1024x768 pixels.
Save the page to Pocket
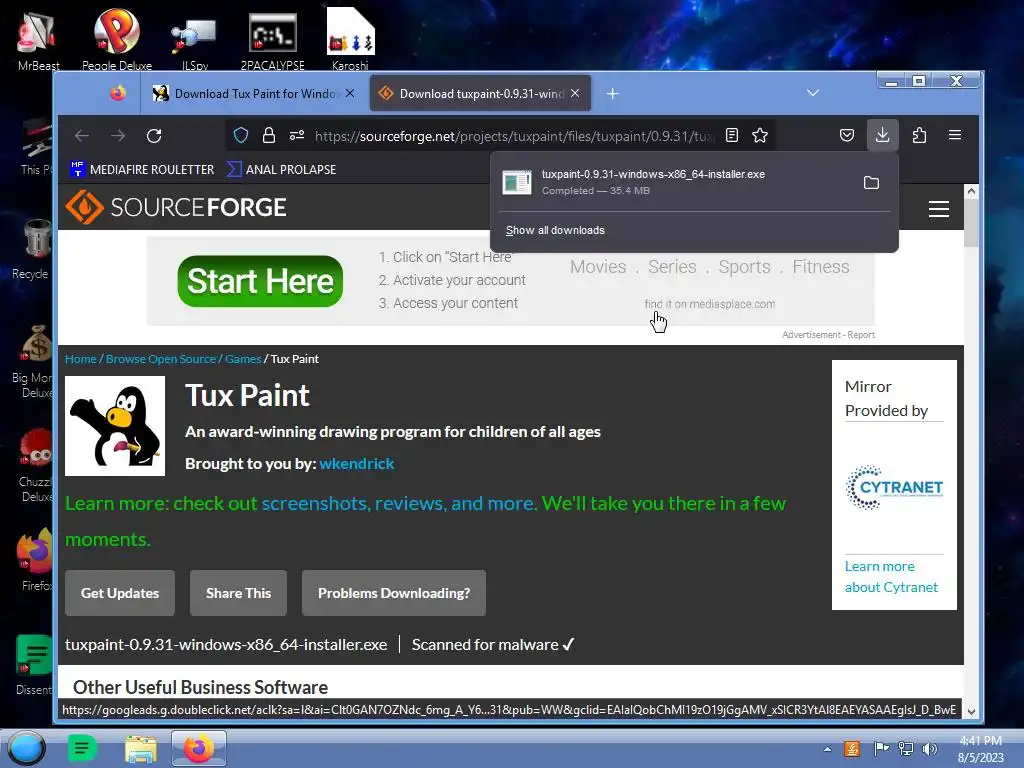(x=847, y=135)
